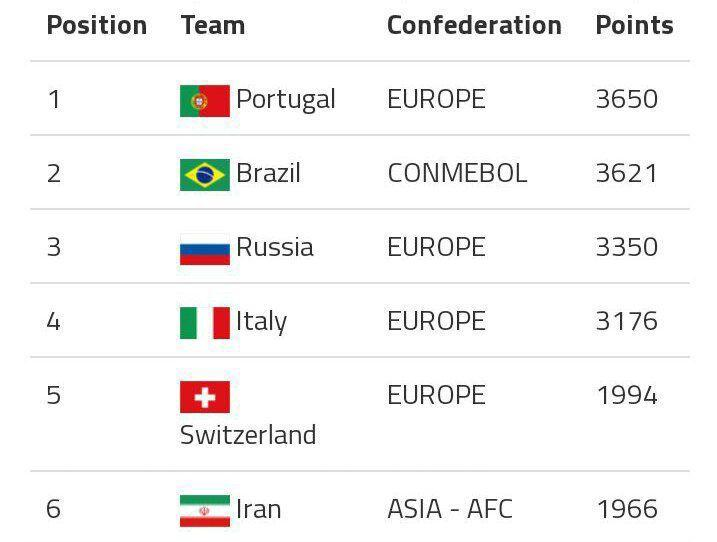The image size is (717, 542).
Task: Click Portugal's 3650 points value
Action: pos(627,99)
